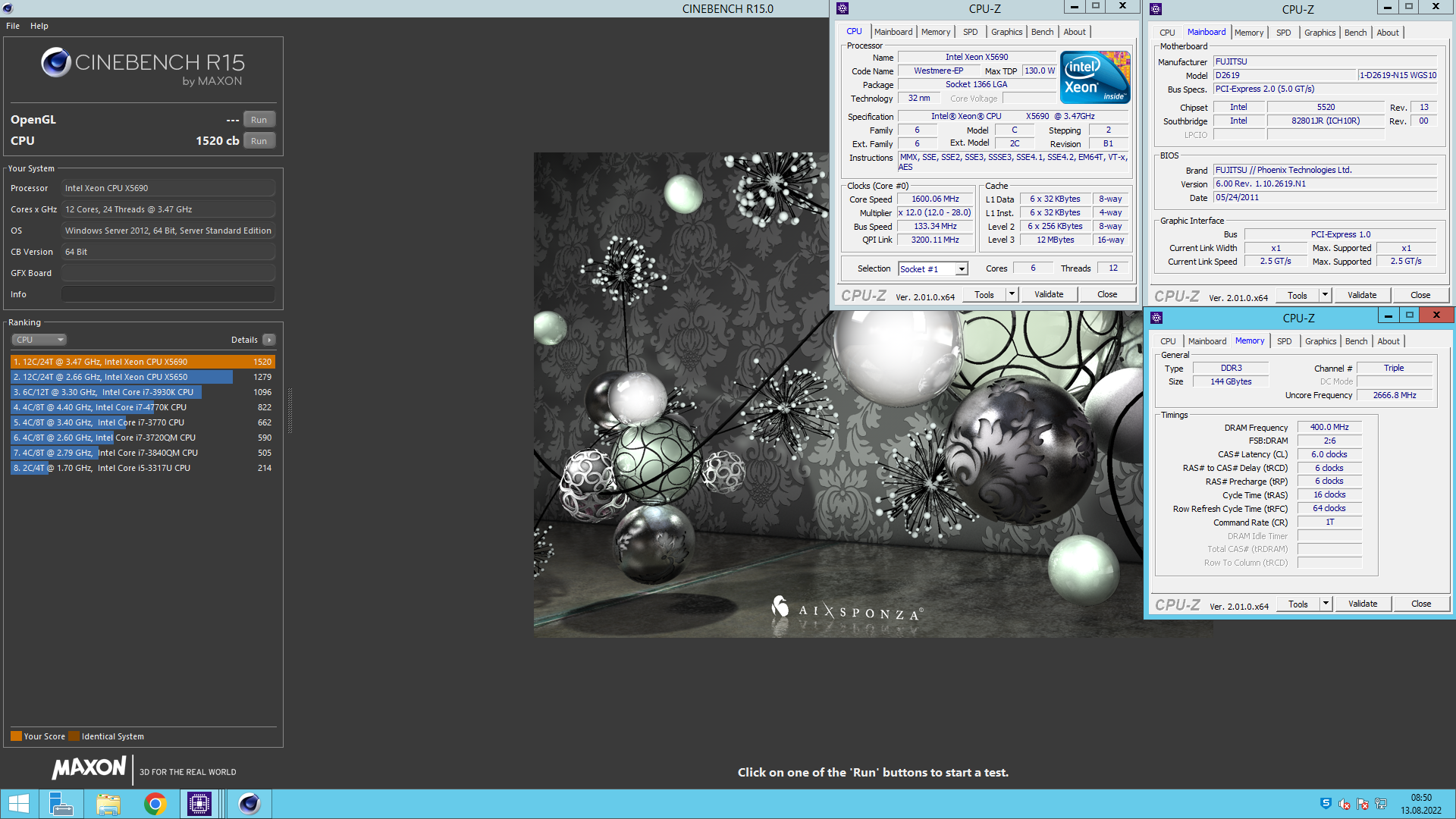
Task: Click the Windows Start button
Action: click(x=18, y=804)
